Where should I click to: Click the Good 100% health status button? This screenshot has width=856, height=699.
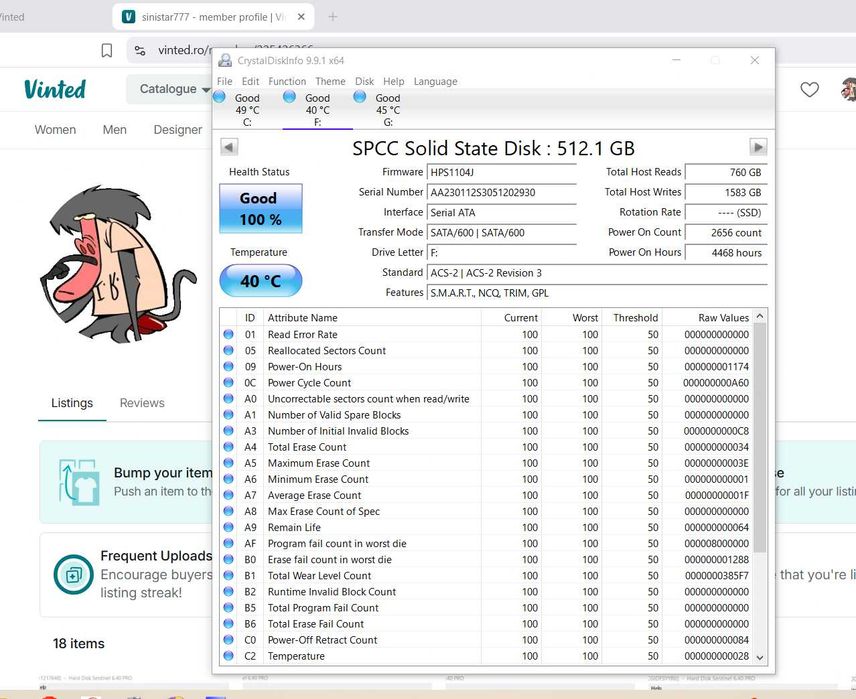(260, 209)
